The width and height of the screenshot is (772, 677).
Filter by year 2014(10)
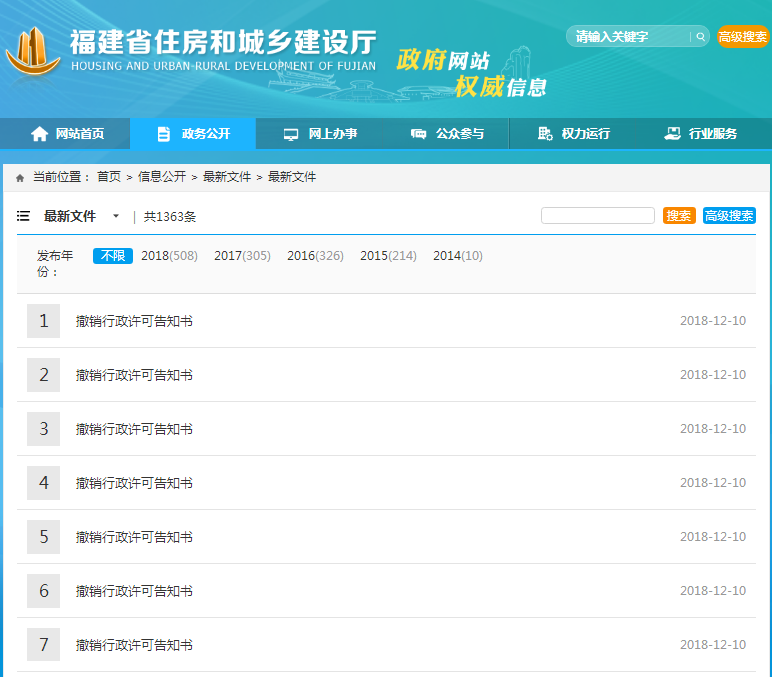click(458, 256)
